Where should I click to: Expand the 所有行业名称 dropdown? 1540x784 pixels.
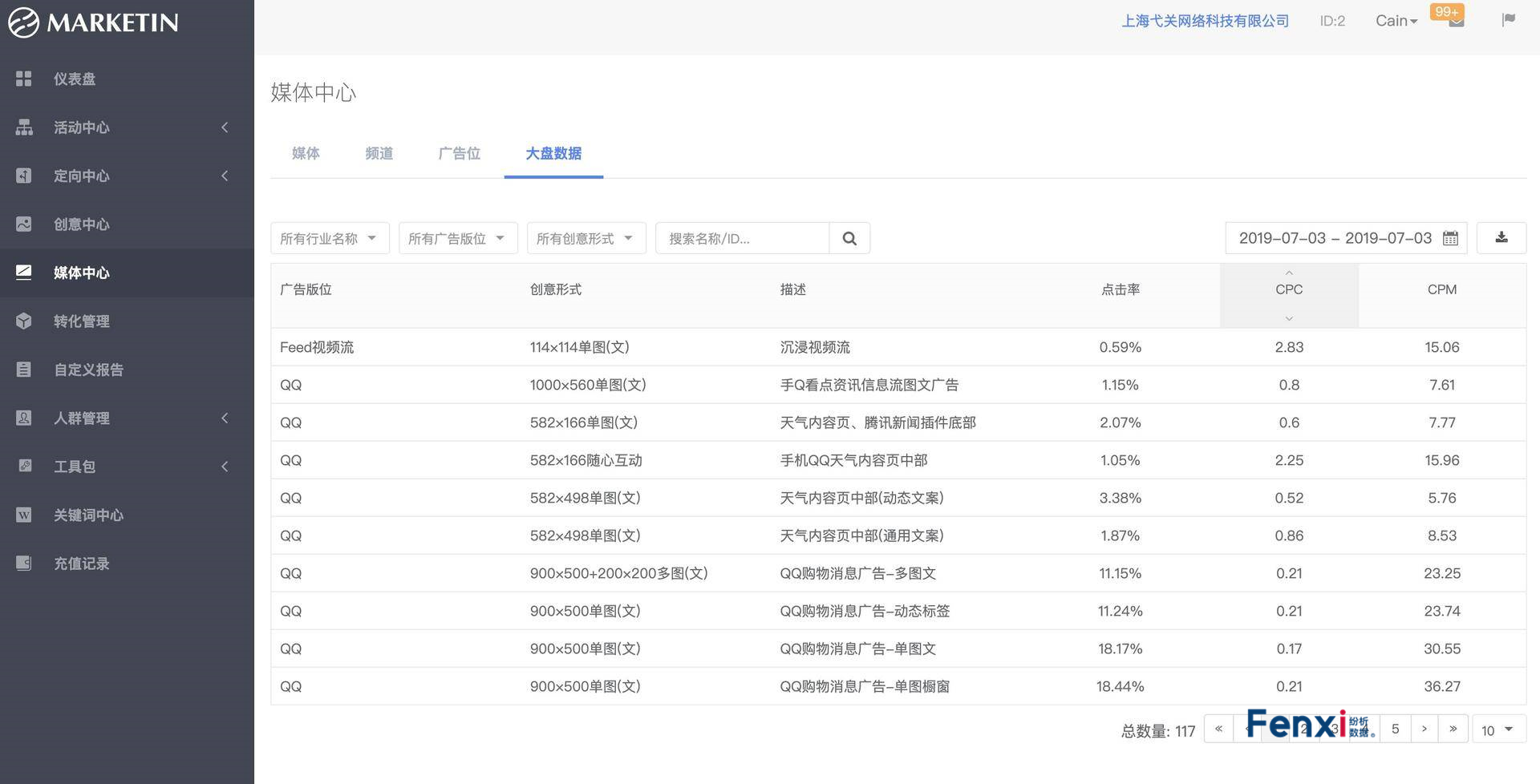tap(330, 238)
